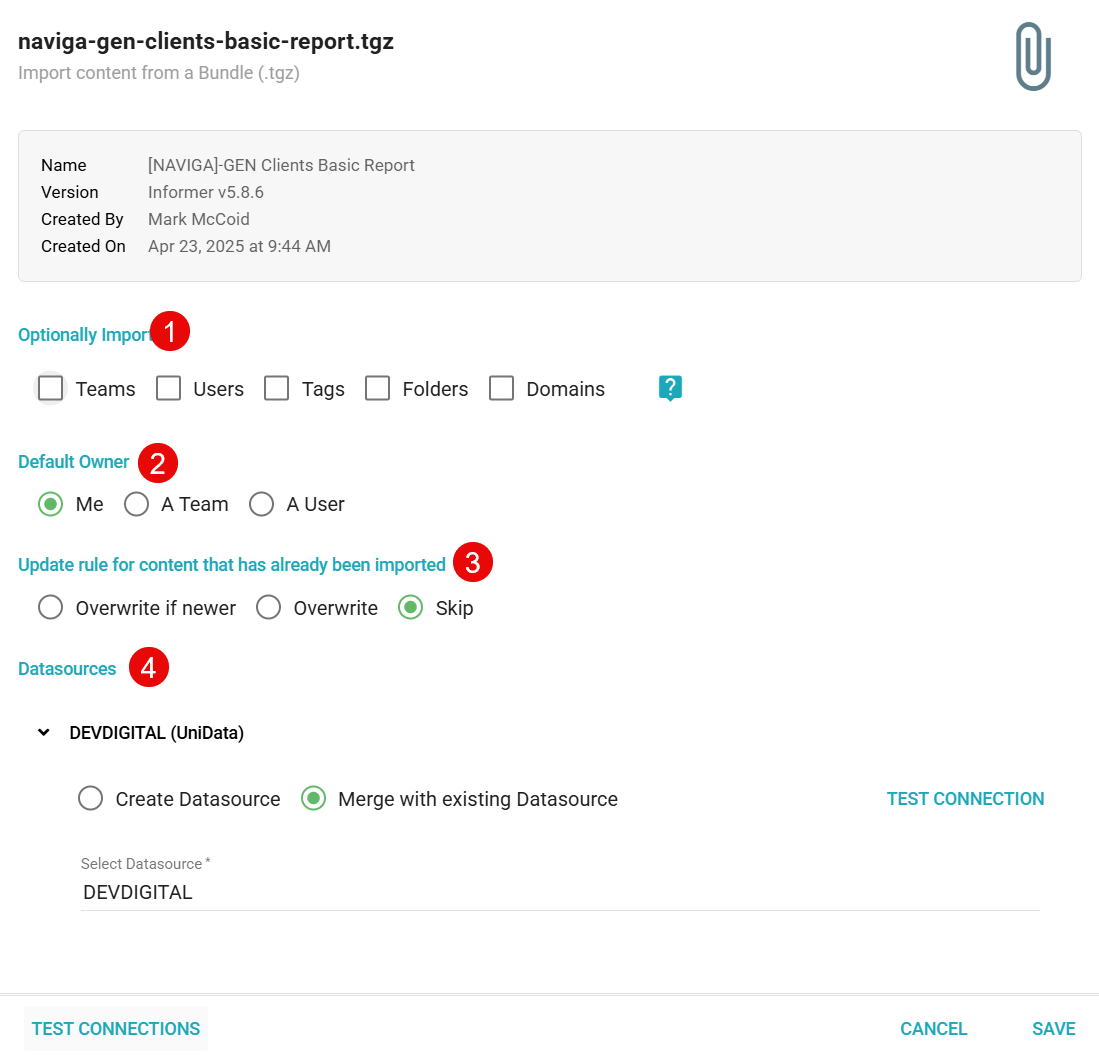The width and height of the screenshot is (1099, 1060).
Task: Tick the Users checkbox
Action: tap(168, 388)
